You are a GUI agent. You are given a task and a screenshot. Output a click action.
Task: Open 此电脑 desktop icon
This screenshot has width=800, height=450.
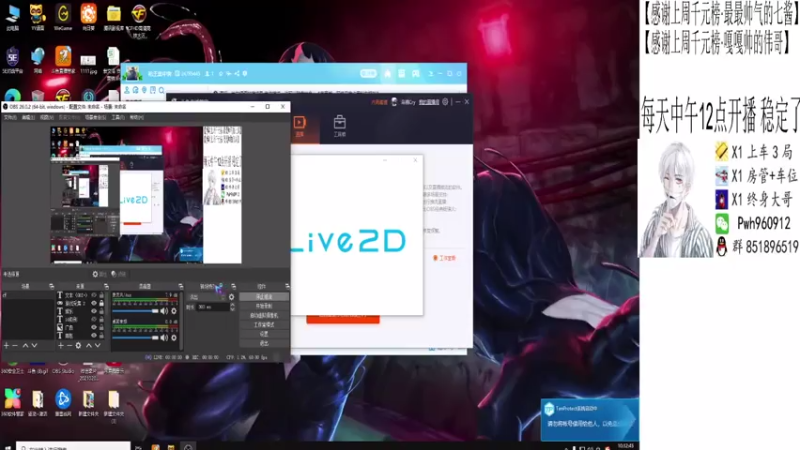point(13,17)
